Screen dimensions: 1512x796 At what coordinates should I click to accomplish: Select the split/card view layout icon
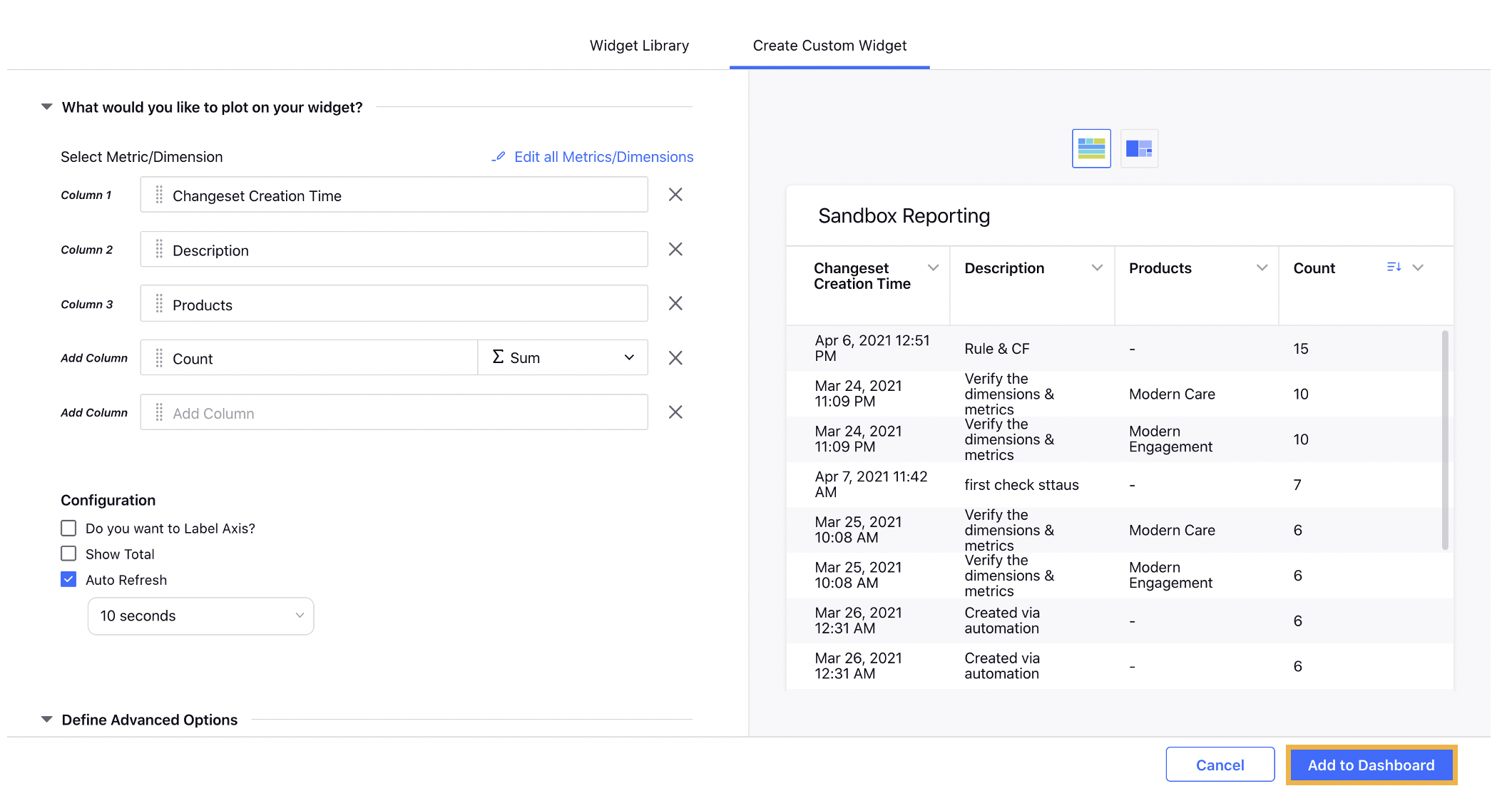pyautogui.click(x=1138, y=149)
